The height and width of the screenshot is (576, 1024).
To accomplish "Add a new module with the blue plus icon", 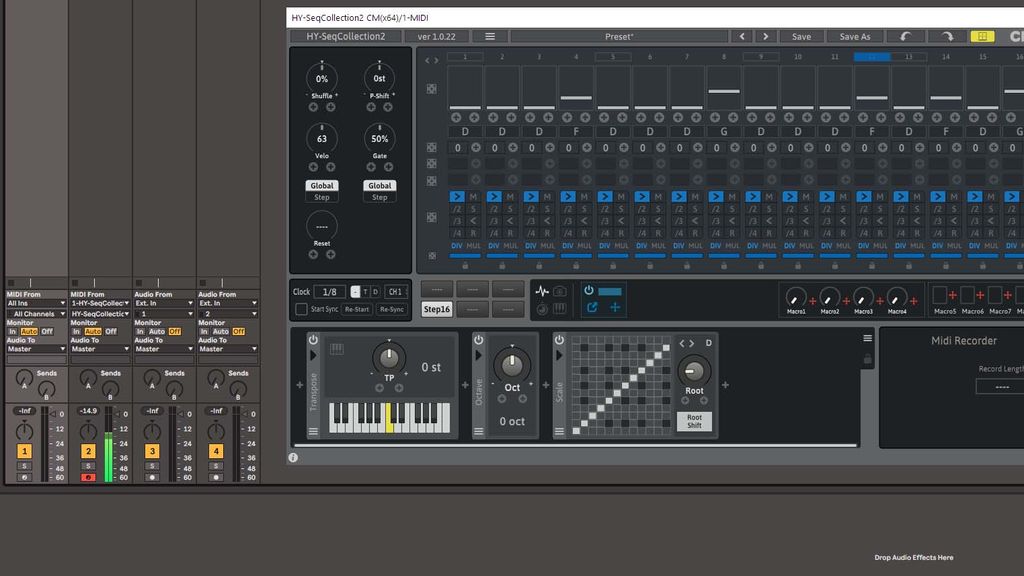I will click(x=613, y=309).
